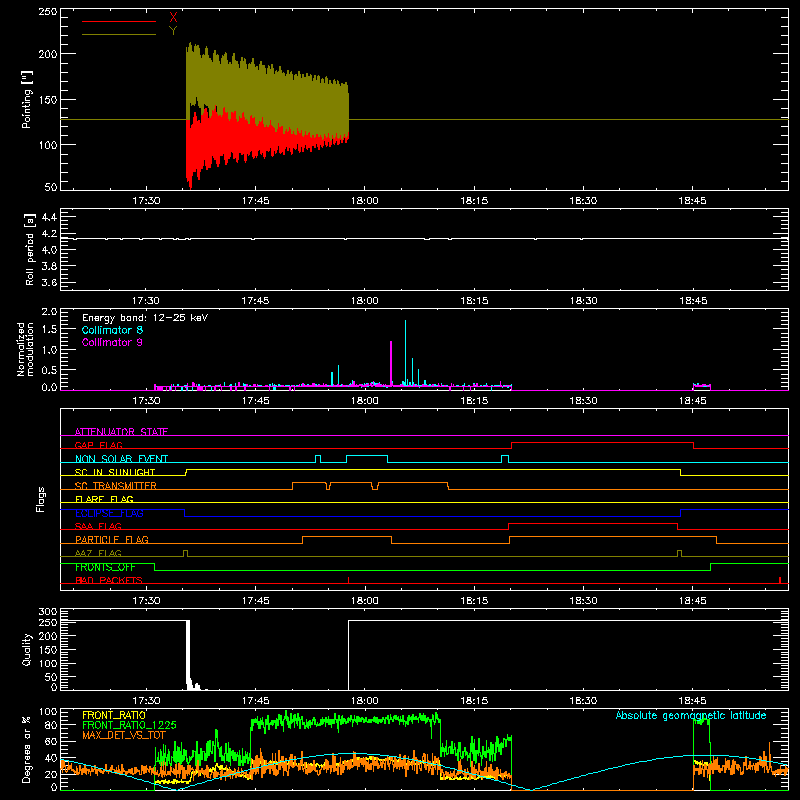Click the 18:30 time label under Flags plot
The width and height of the screenshot is (800, 800).
click(583, 601)
